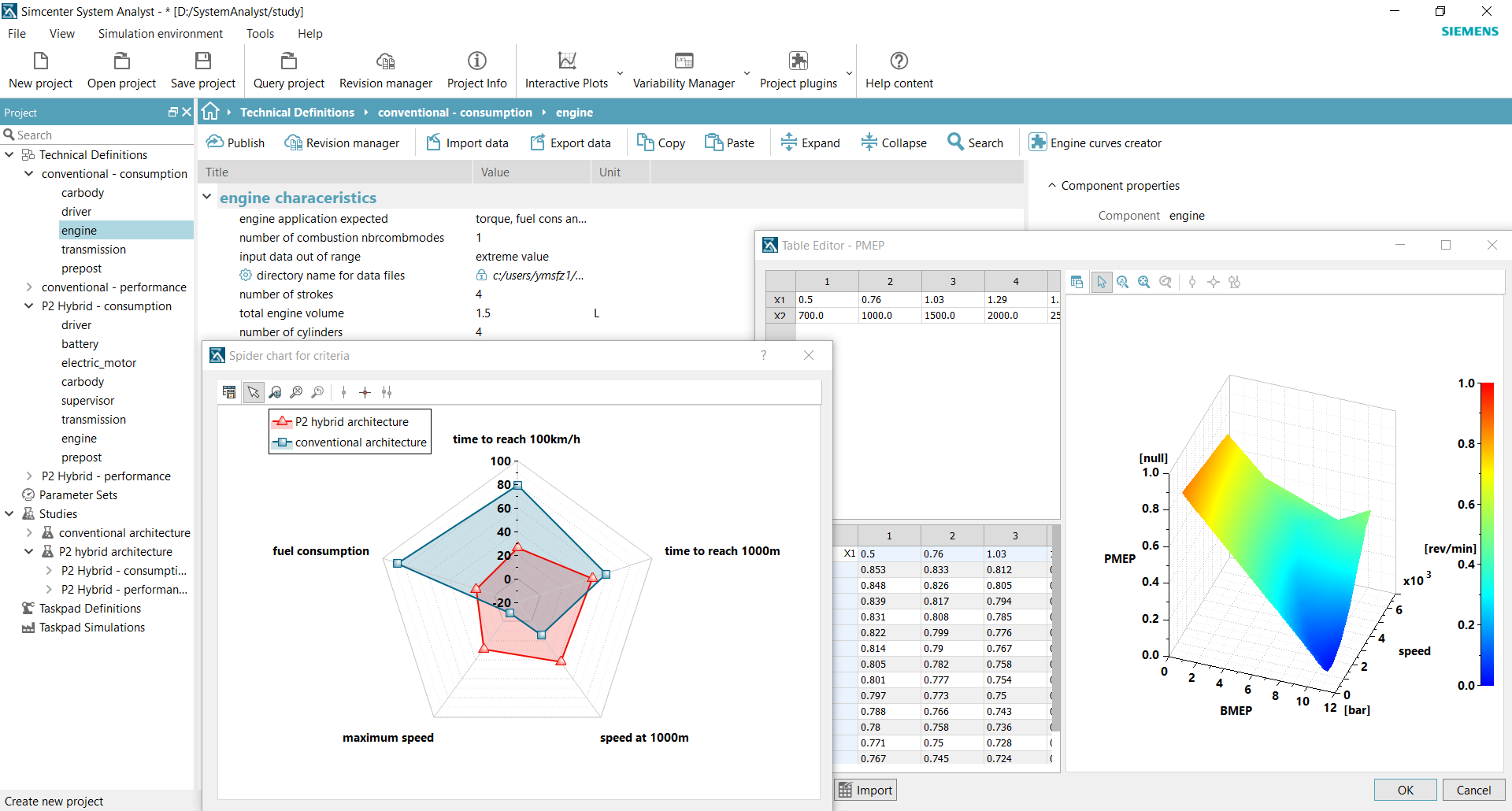Screen dimensions: 1512x811
Task: Select the arrow pointer tool in the spider chart
Action: click(x=253, y=392)
